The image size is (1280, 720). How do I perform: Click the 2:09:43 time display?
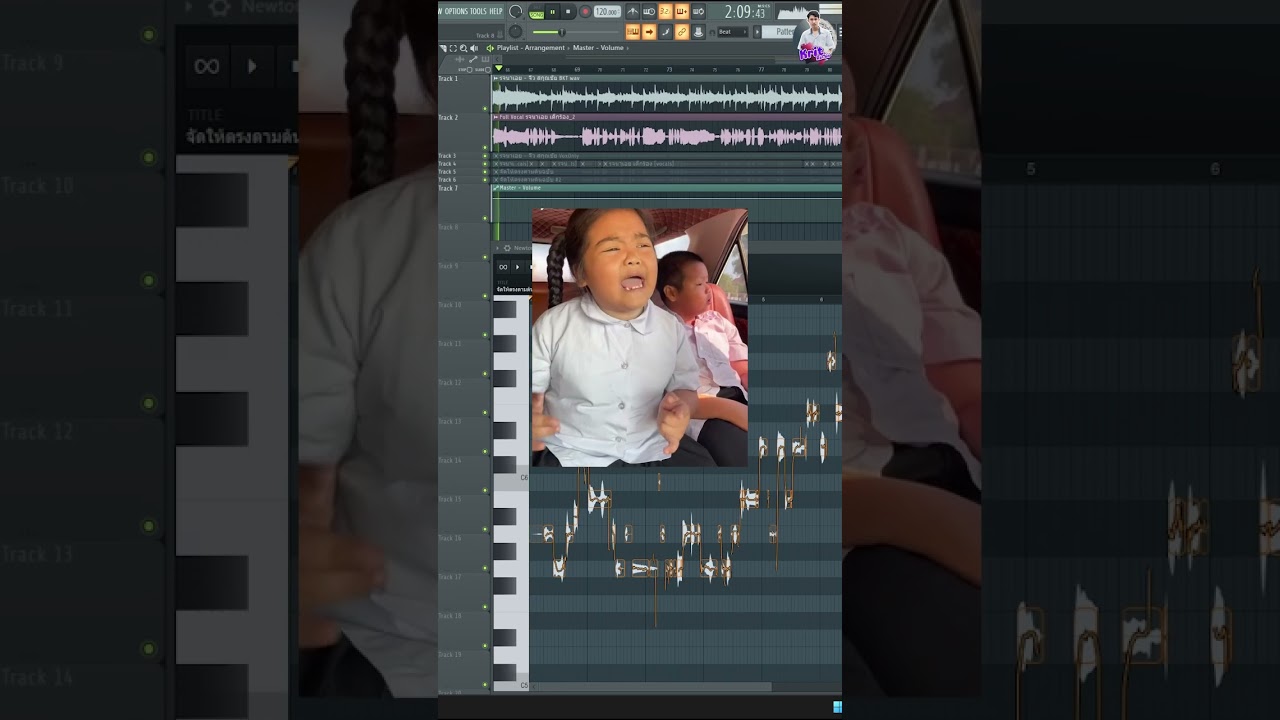click(745, 12)
